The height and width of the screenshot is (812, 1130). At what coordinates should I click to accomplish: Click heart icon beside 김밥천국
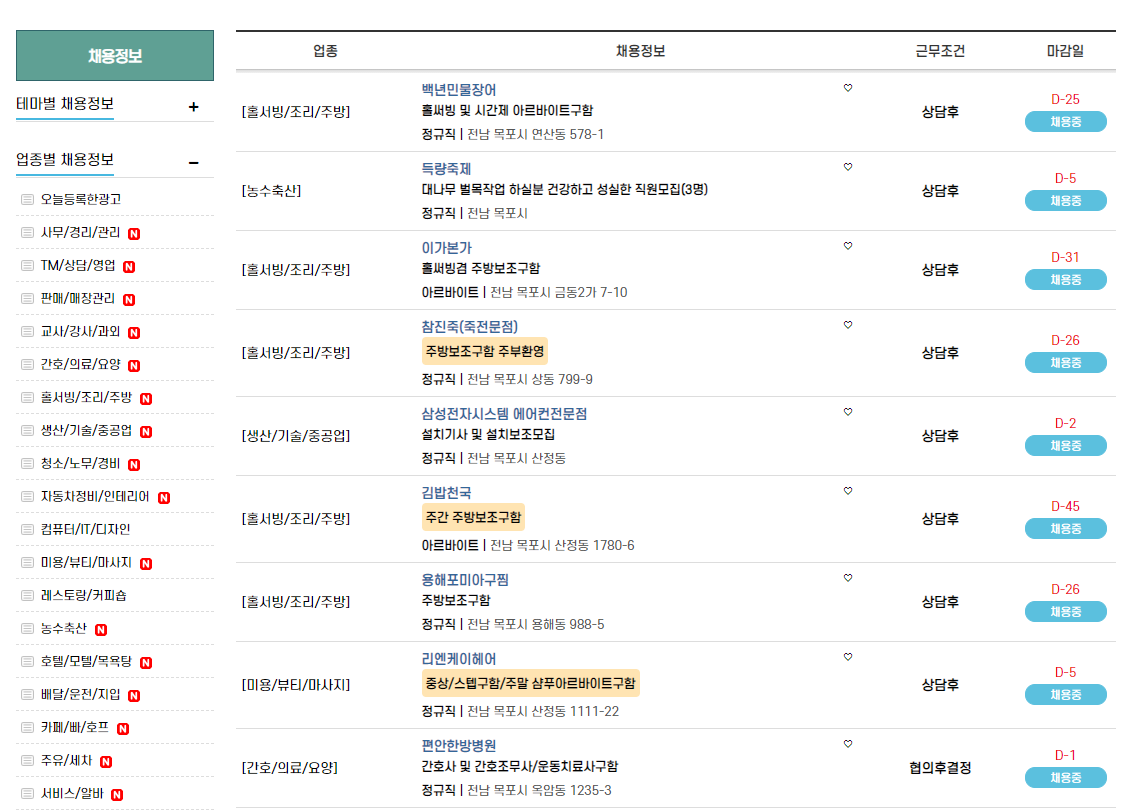pyautogui.click(x=848, y=491)
